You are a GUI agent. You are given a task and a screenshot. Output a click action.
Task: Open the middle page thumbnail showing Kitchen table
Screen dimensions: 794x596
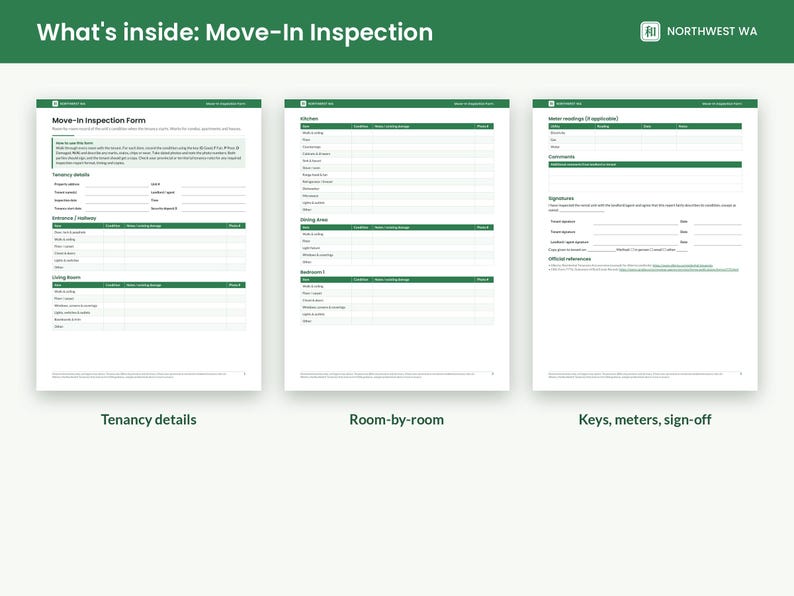coord(397,245)
